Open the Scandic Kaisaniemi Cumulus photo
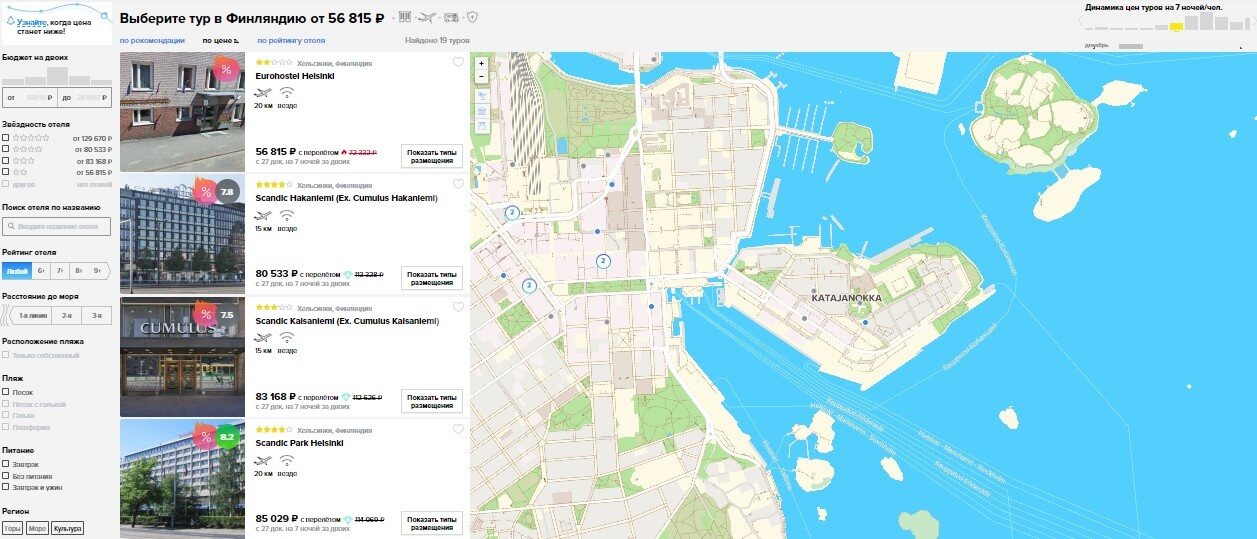1257x539 pixels. tap(182, 357)
